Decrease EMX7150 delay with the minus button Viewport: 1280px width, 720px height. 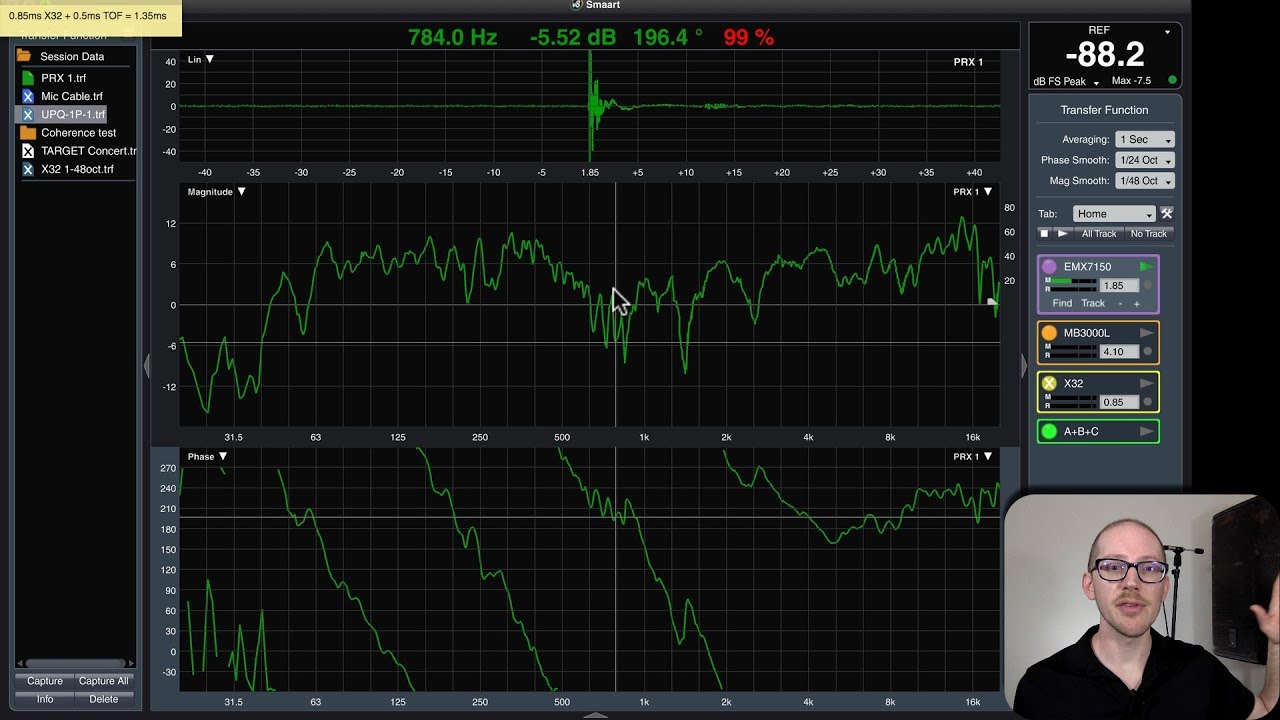tap(1120, 303)
